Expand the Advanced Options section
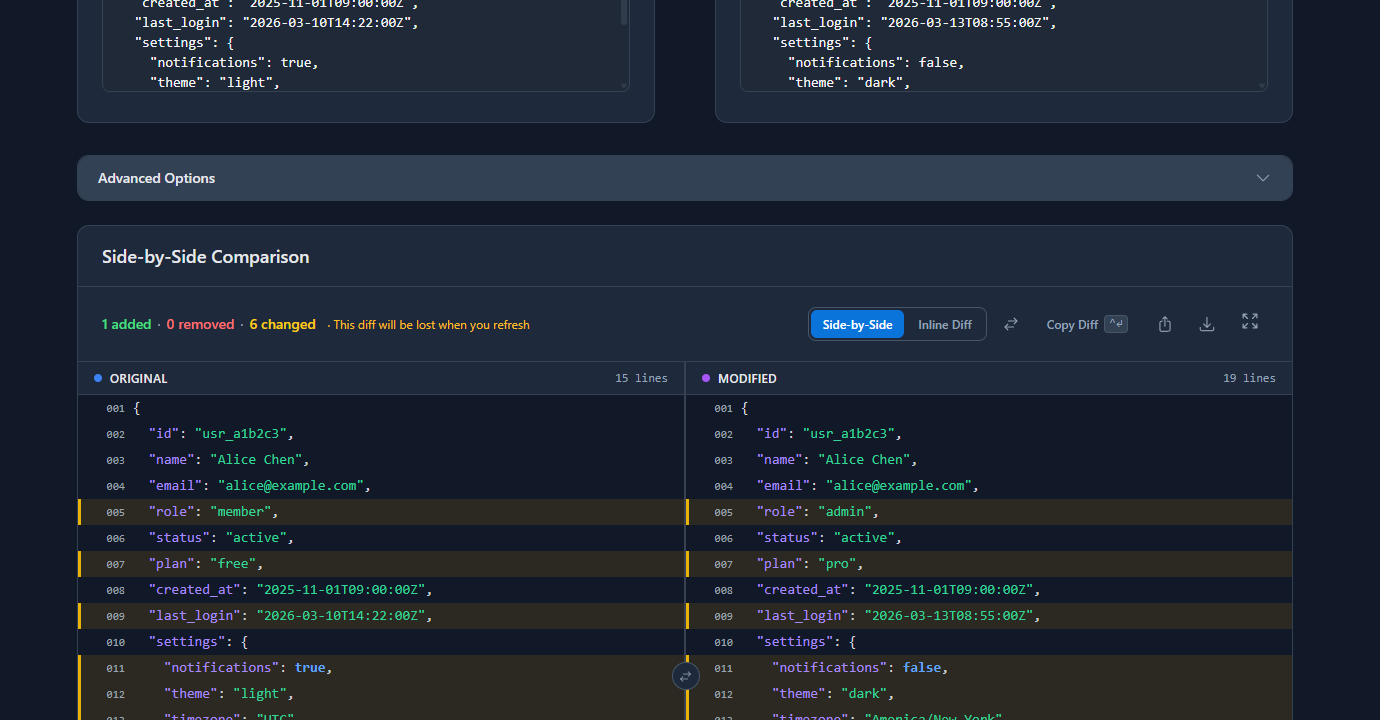Viewport: 1380px width, 720px height. [x=156, y=178]
